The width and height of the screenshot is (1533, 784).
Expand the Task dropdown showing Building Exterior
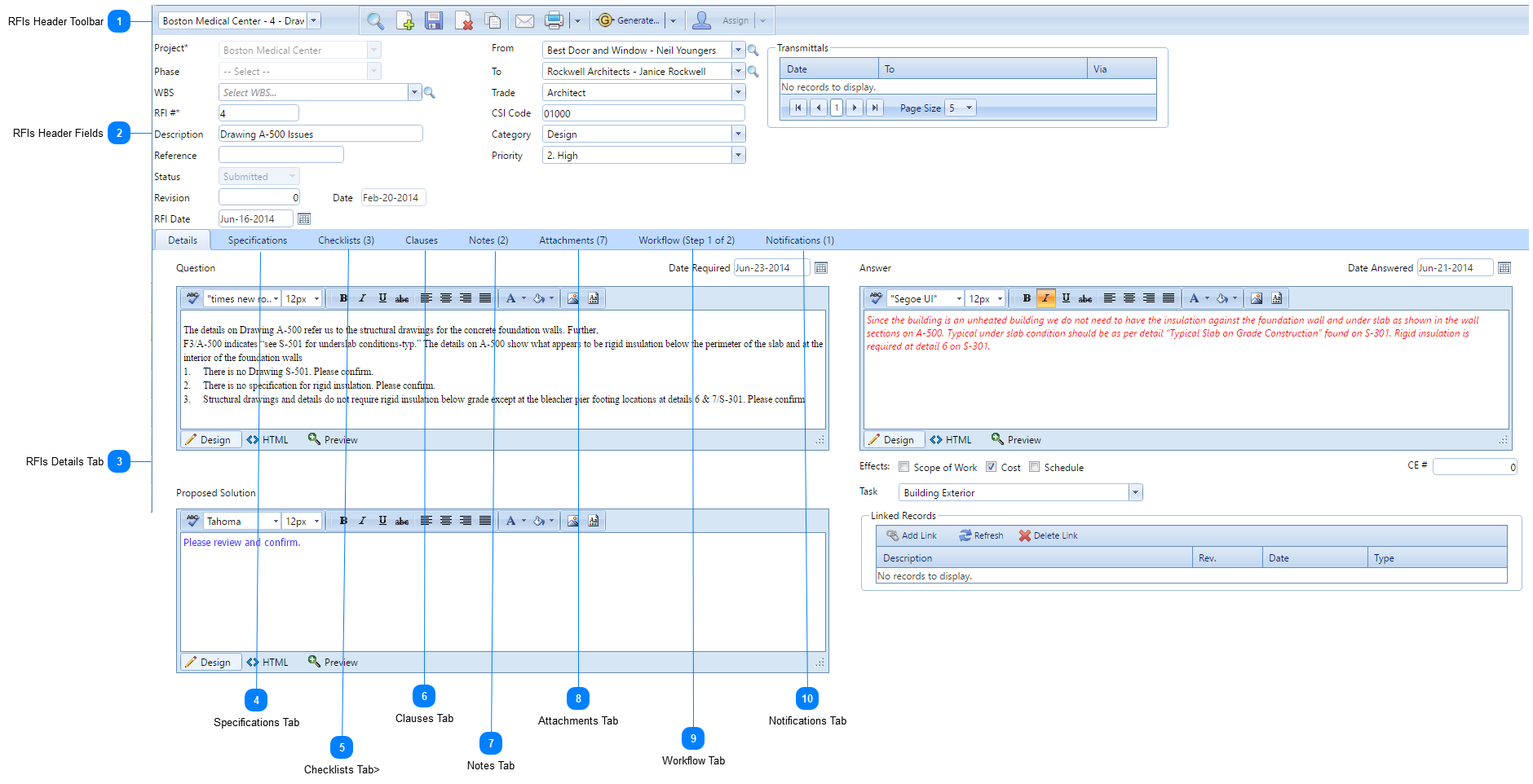[1135, 492]
